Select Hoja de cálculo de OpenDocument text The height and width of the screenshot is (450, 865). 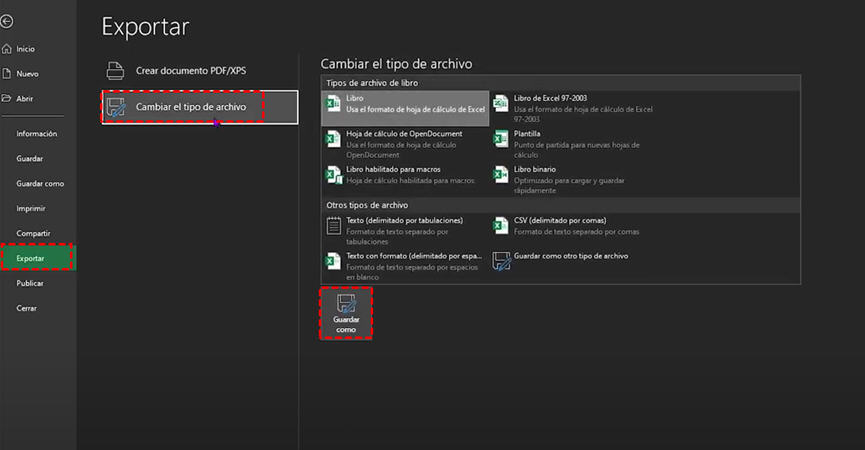click(x=404, y=134)
